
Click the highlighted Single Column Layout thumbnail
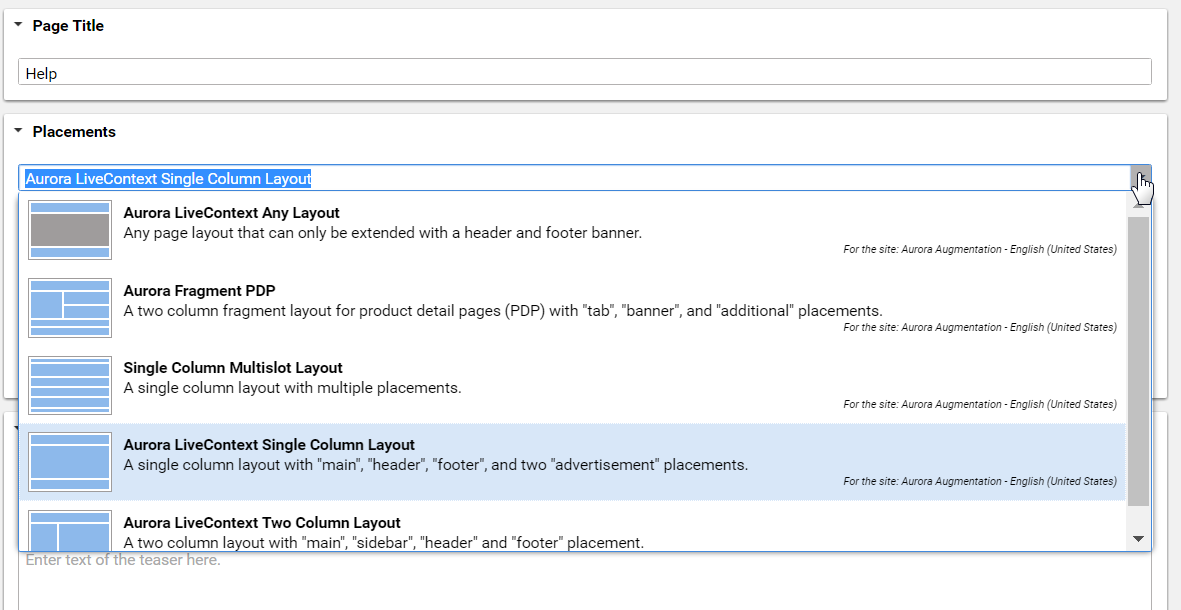click(x=70, y=462)
